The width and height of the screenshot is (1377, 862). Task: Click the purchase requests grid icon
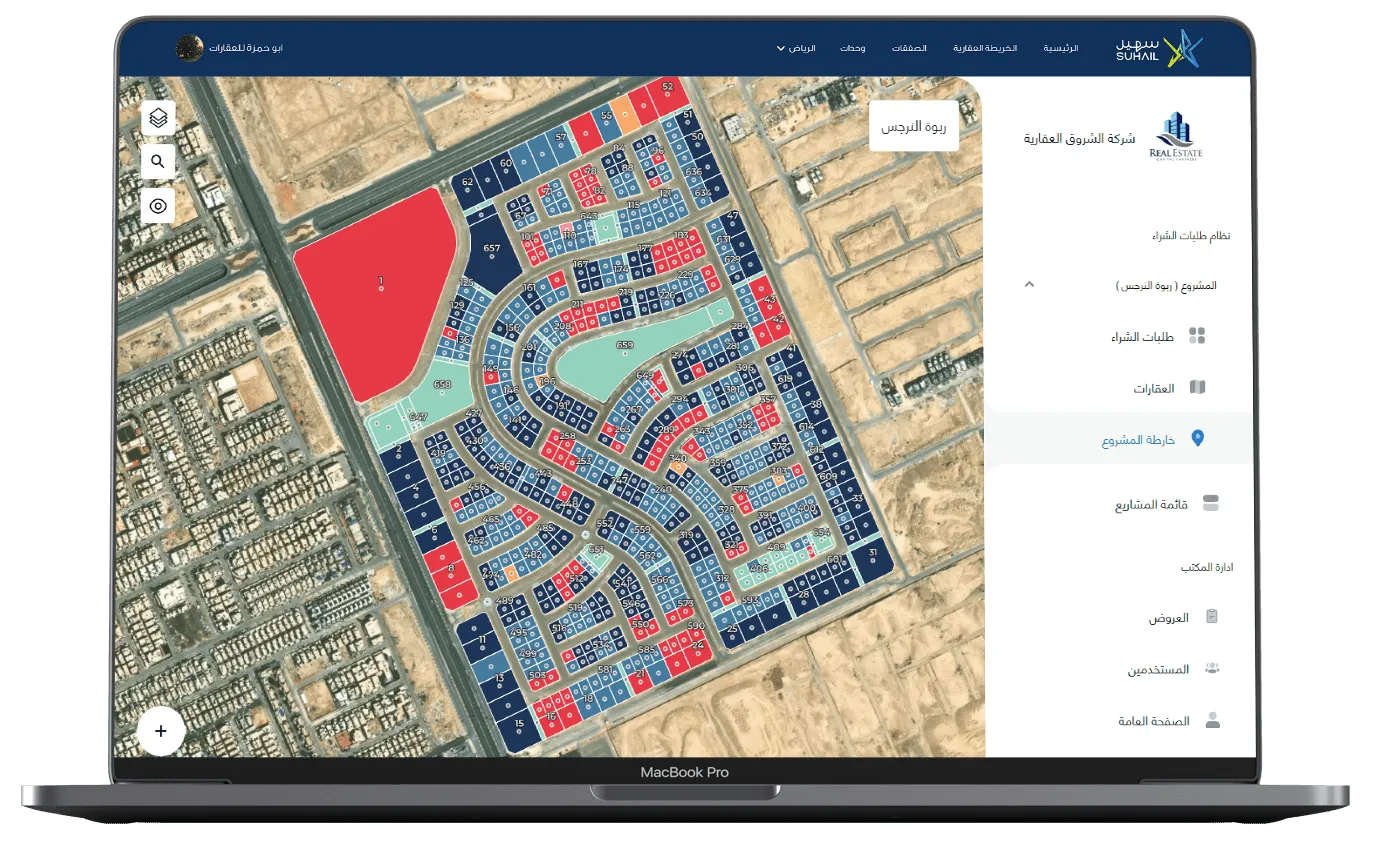(1197, 336)
